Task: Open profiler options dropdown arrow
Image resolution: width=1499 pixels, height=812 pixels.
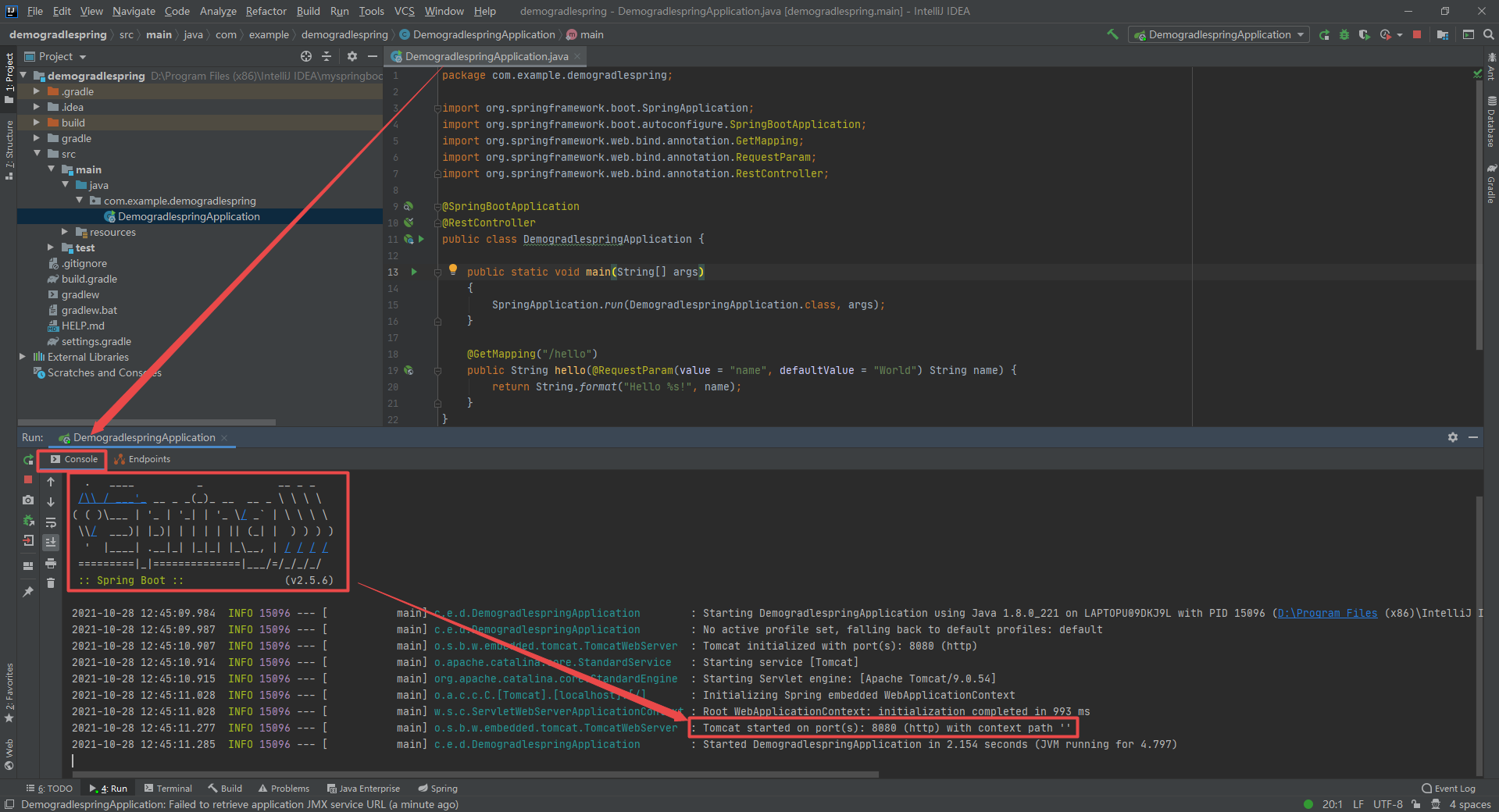Action: (1400, 35)
